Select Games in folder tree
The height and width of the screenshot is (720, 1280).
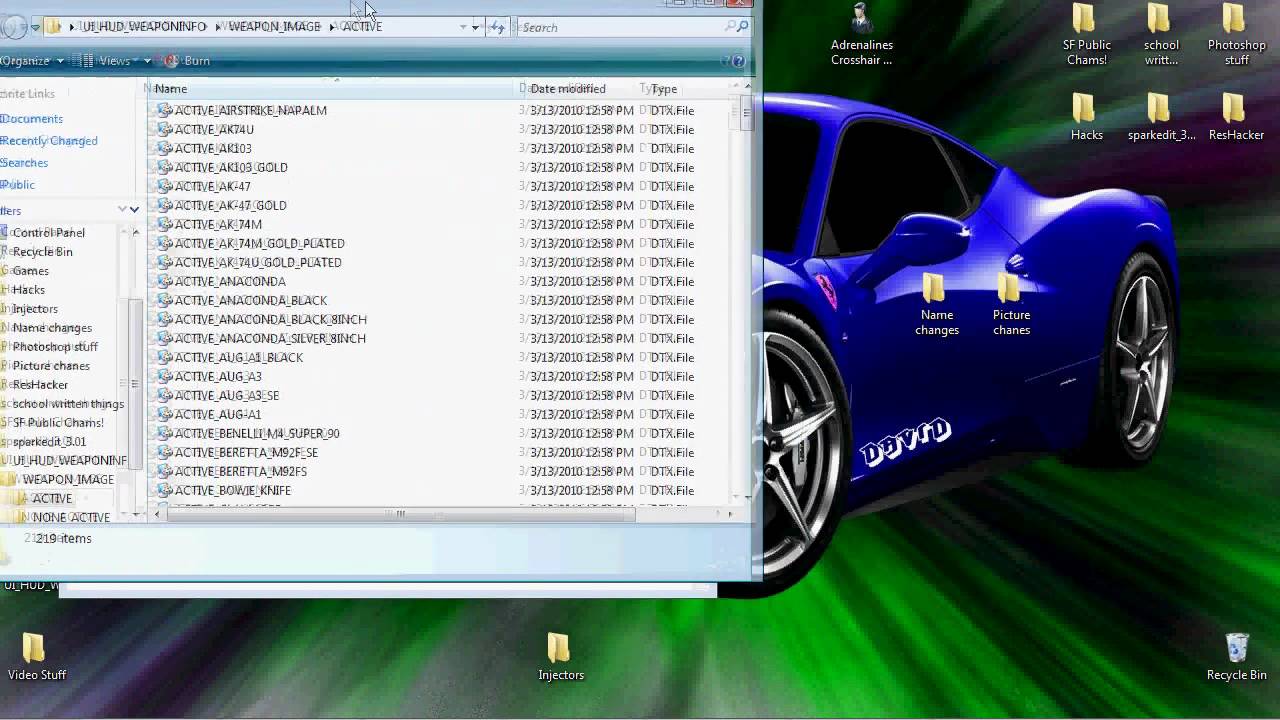click(30, 271)
